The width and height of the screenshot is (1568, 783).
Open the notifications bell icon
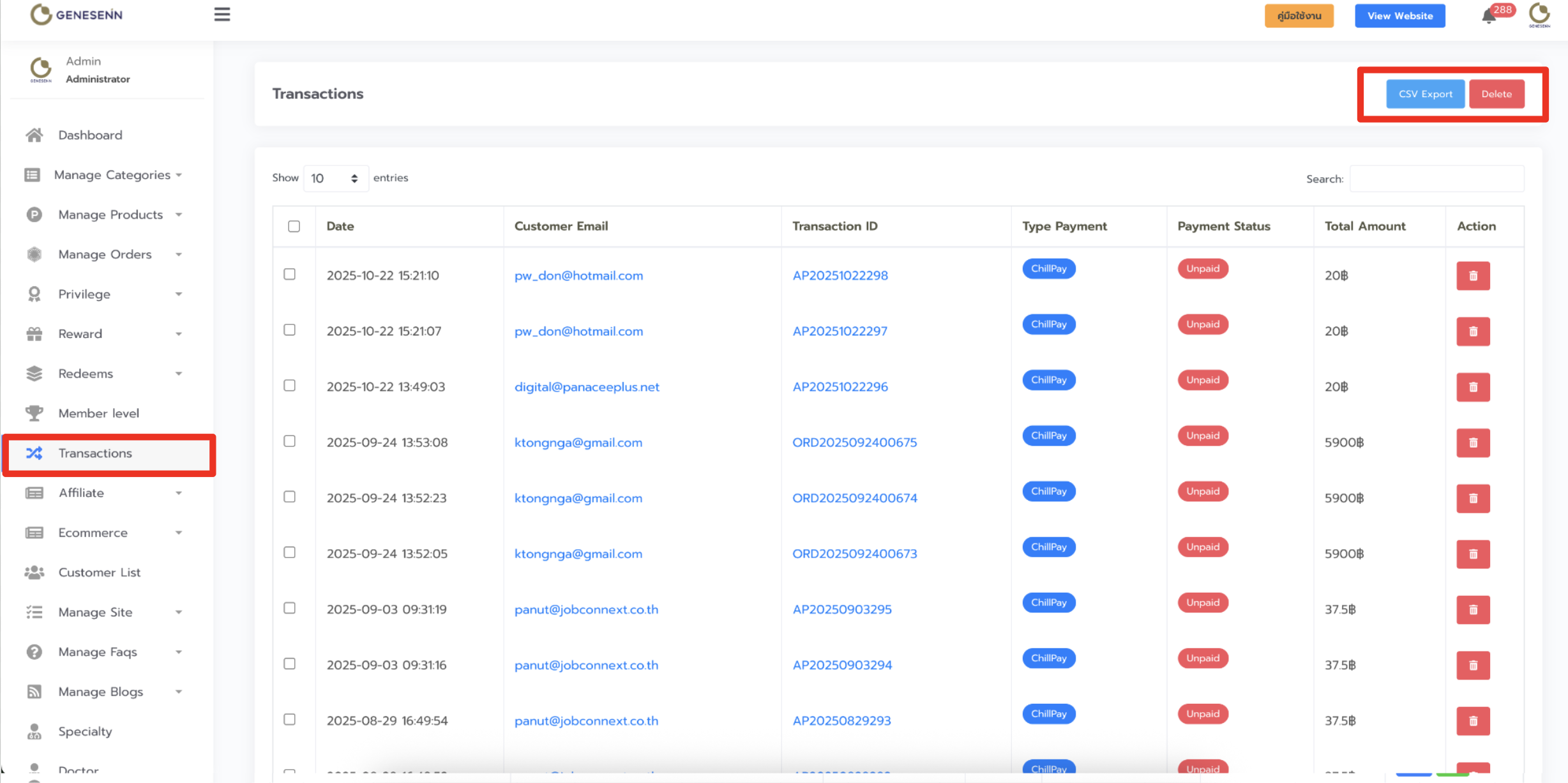pos(1488,17)
